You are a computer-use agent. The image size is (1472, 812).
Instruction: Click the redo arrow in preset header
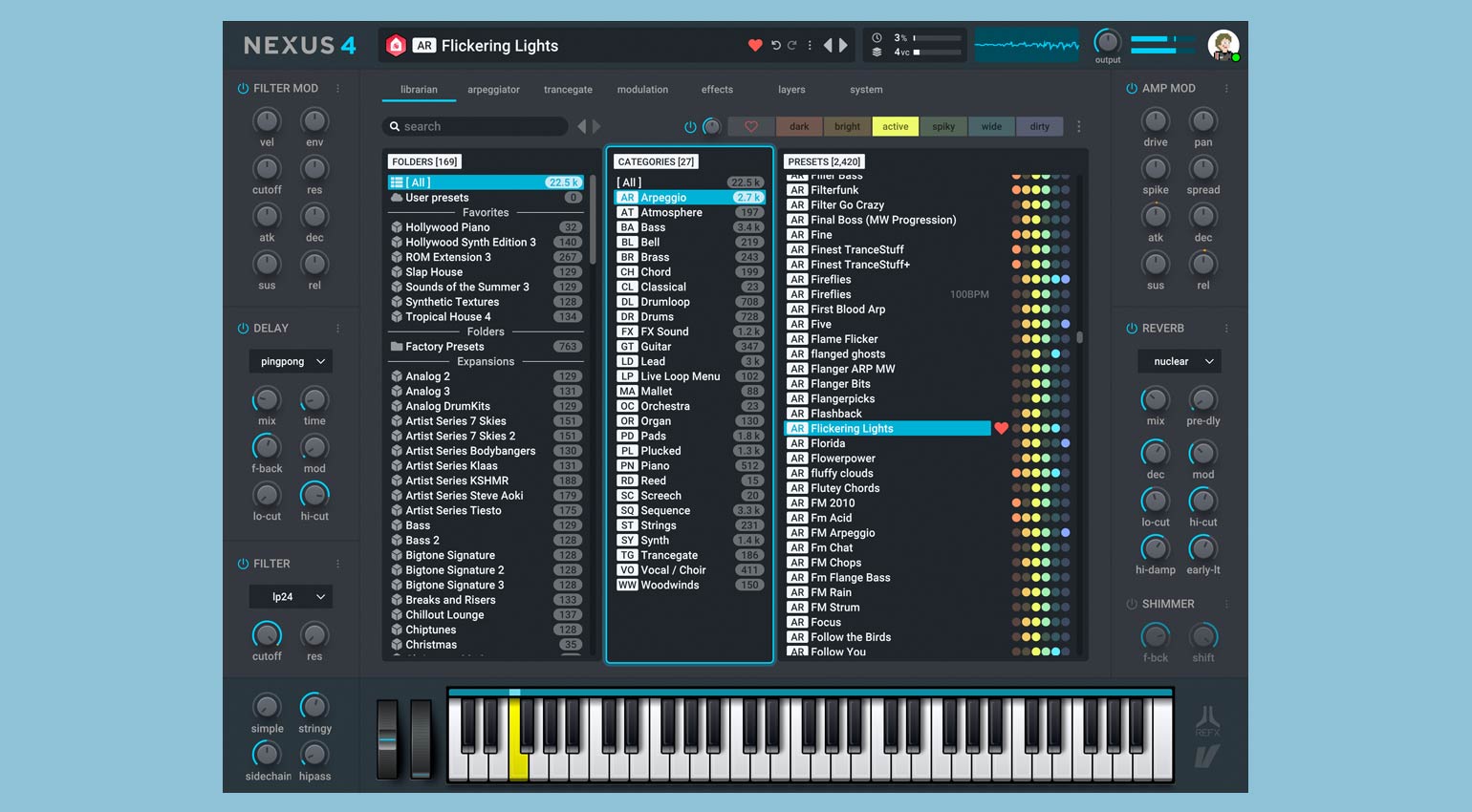coord(791,45)
